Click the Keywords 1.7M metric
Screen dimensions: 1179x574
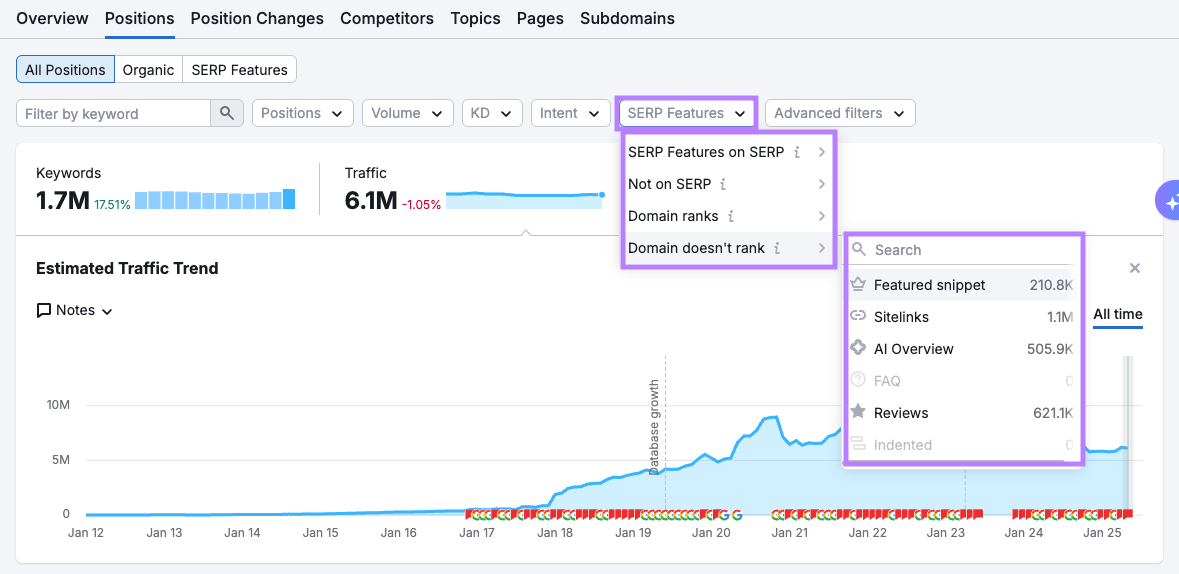(x=62, y=200)
